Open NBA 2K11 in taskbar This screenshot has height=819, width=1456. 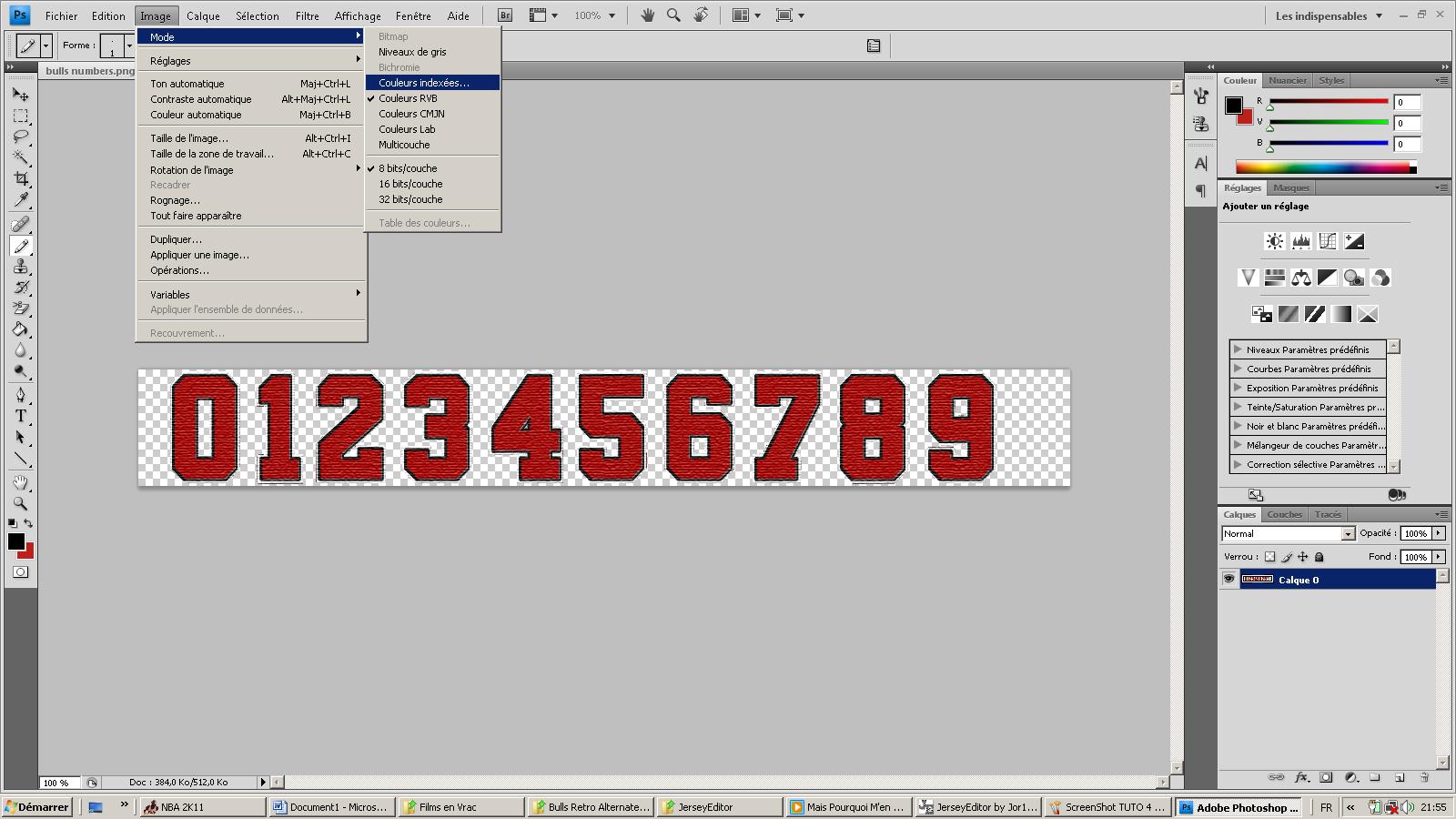pyautogui.click(x=202, y=807)
